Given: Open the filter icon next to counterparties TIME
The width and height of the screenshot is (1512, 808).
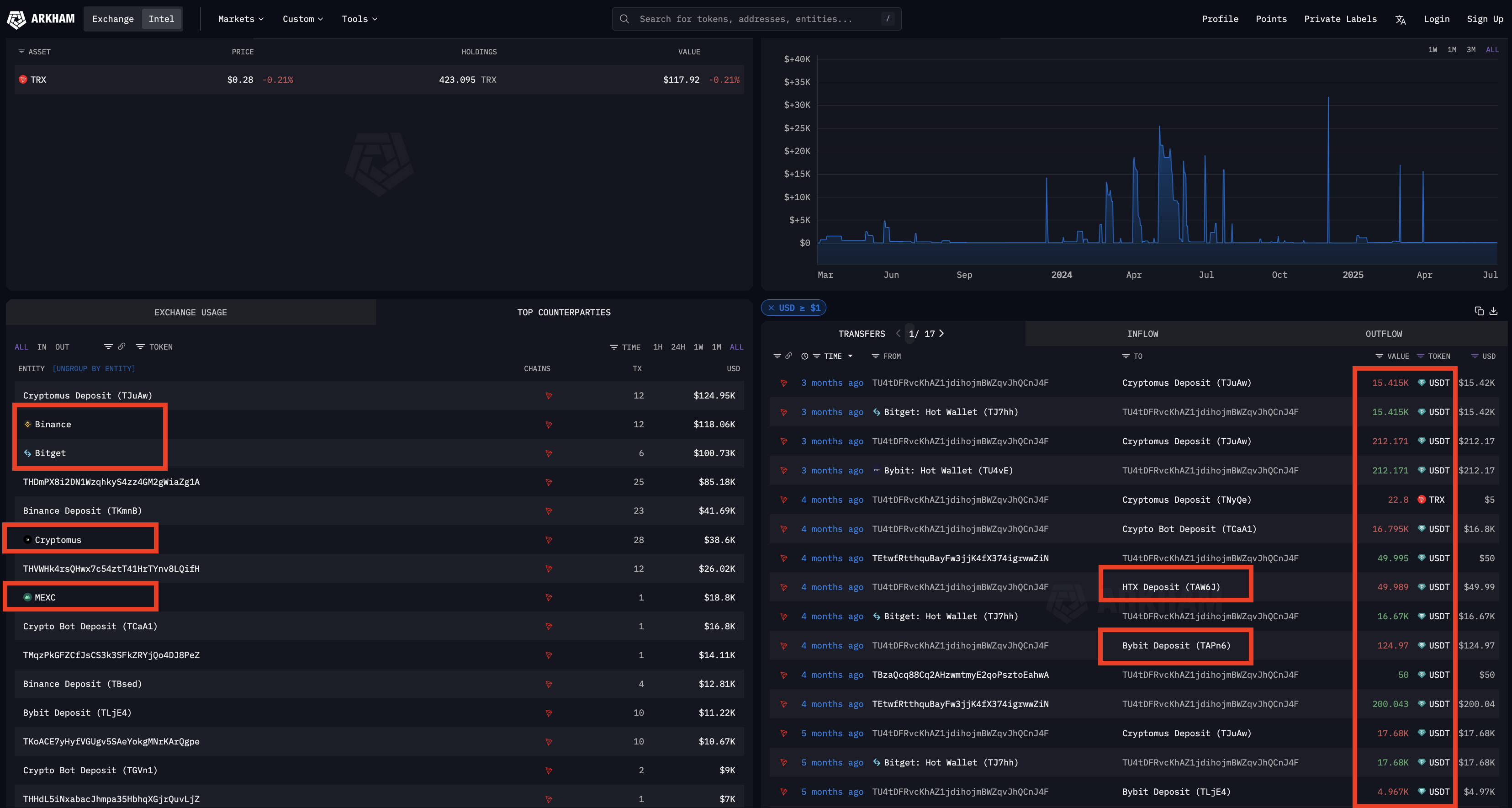Looking at the screenshot, I should tap(613, 347).
